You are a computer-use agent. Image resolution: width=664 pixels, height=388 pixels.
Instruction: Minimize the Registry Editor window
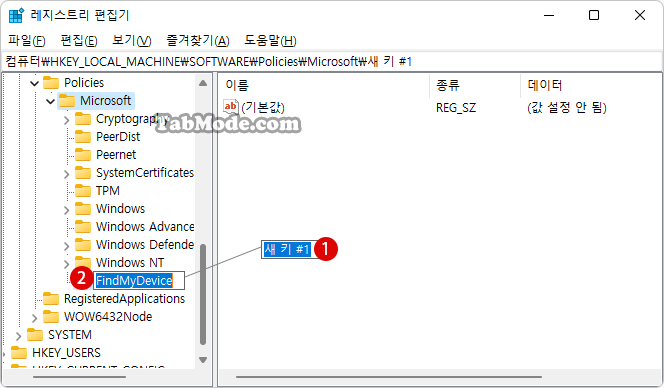(549, 15)
